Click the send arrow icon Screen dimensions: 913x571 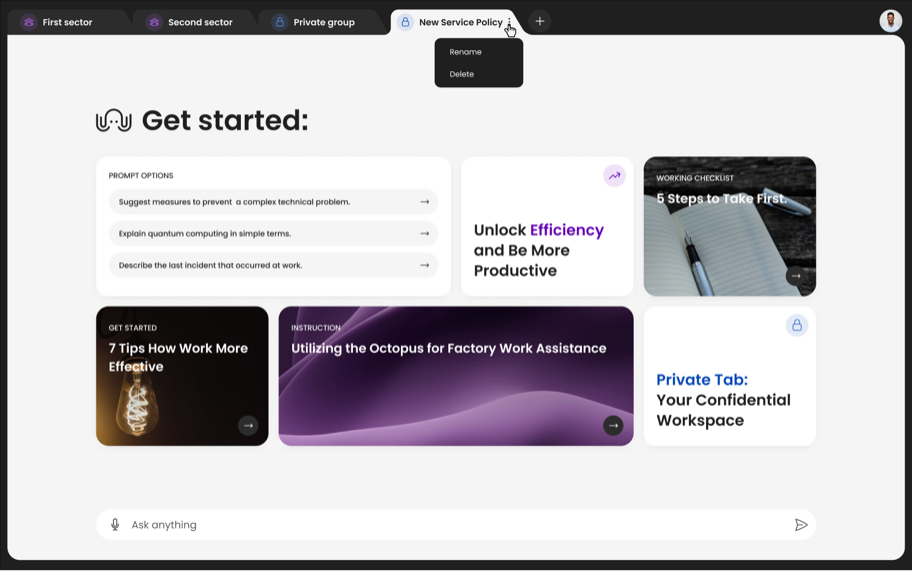coord(801,525)
